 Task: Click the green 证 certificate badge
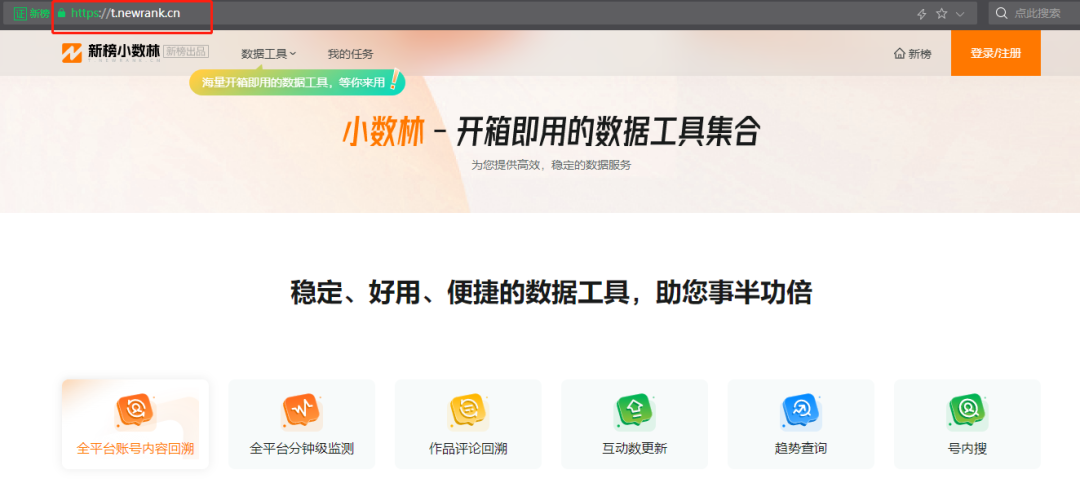coord(19,13)
